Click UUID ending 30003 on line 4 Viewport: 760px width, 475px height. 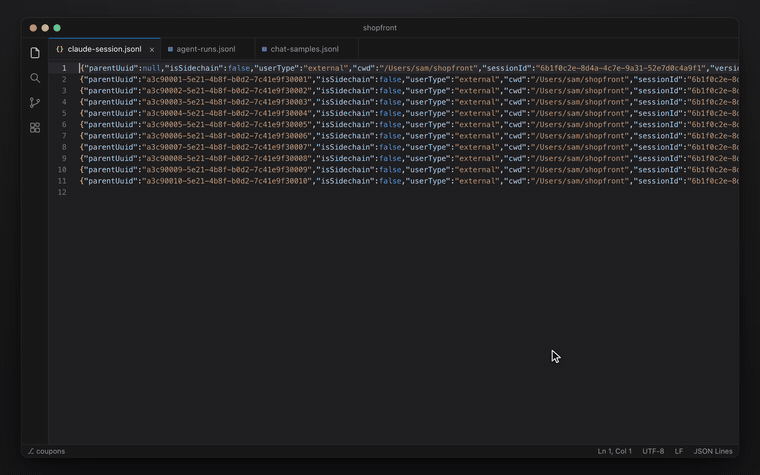tap(227, 102)
